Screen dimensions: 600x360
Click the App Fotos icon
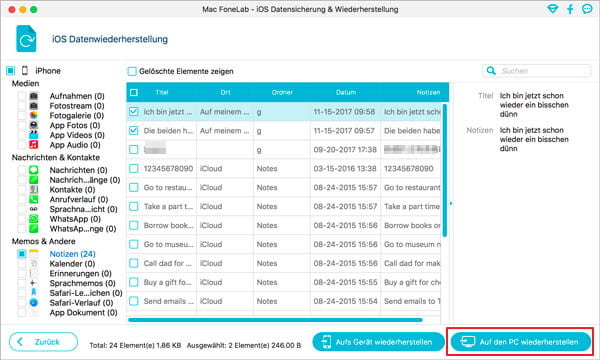[x=34, y=125]
